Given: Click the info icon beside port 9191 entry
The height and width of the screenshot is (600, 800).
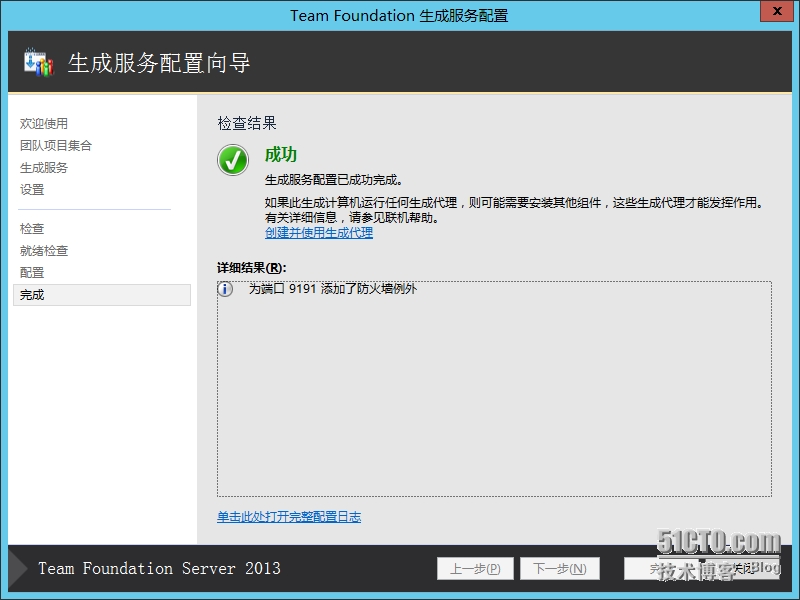Looking at the screenshot, I should point(225,289).
